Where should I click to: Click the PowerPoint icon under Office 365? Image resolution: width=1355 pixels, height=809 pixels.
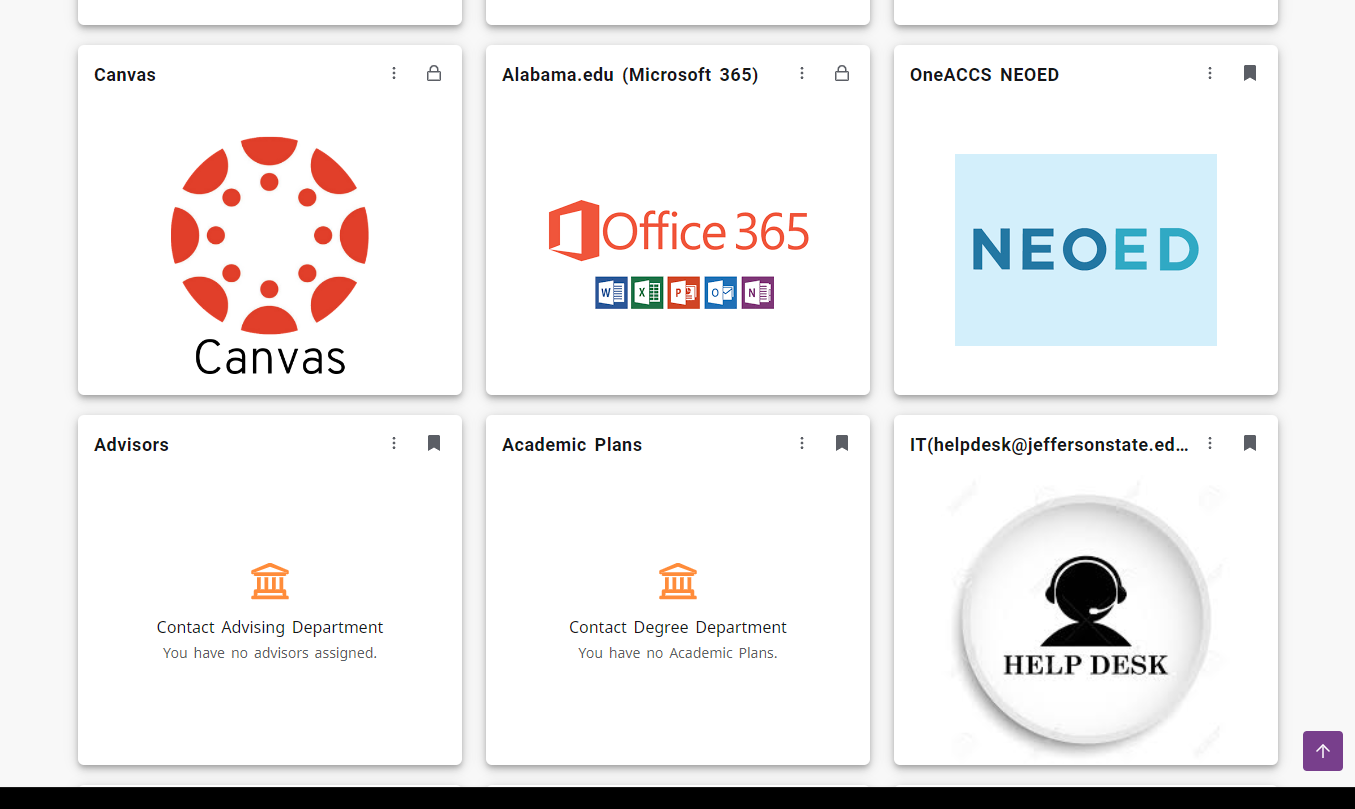tap(684, 293)
